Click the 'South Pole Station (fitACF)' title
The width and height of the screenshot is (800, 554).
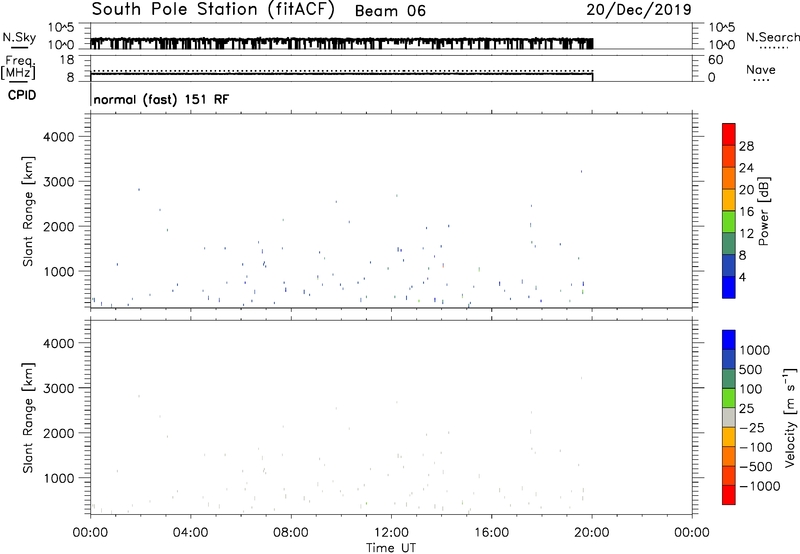point(213,10)
